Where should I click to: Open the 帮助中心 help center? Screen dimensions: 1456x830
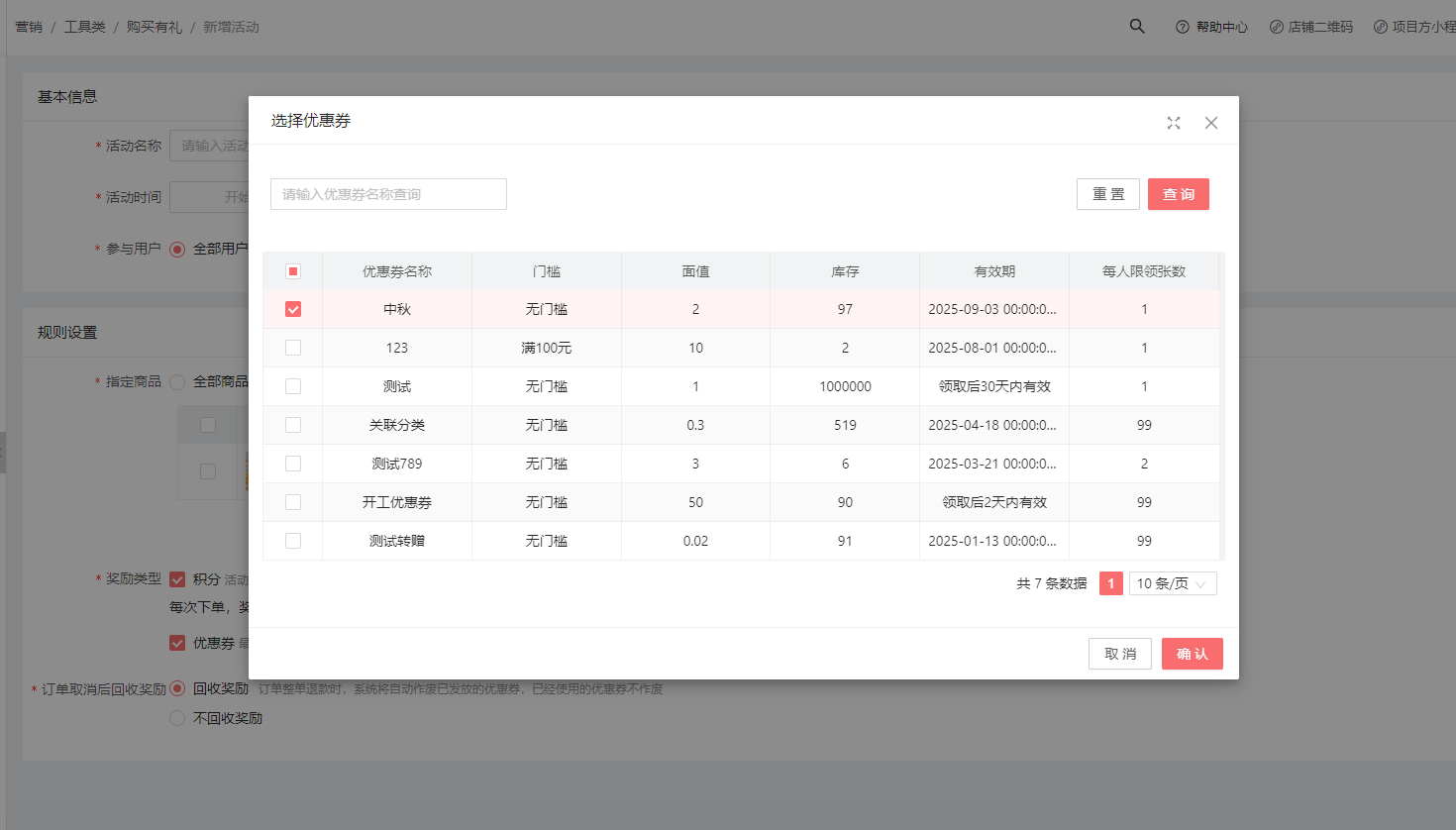[1211, 27]
